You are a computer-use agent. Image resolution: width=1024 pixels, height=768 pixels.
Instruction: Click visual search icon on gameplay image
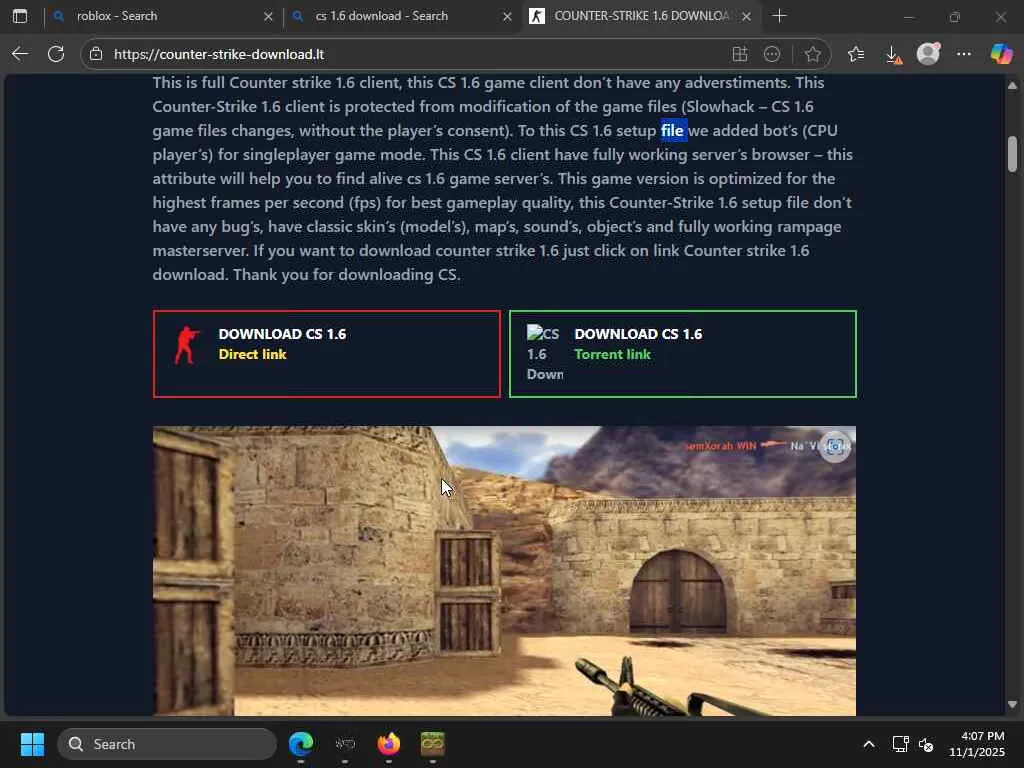click(835, 447)
